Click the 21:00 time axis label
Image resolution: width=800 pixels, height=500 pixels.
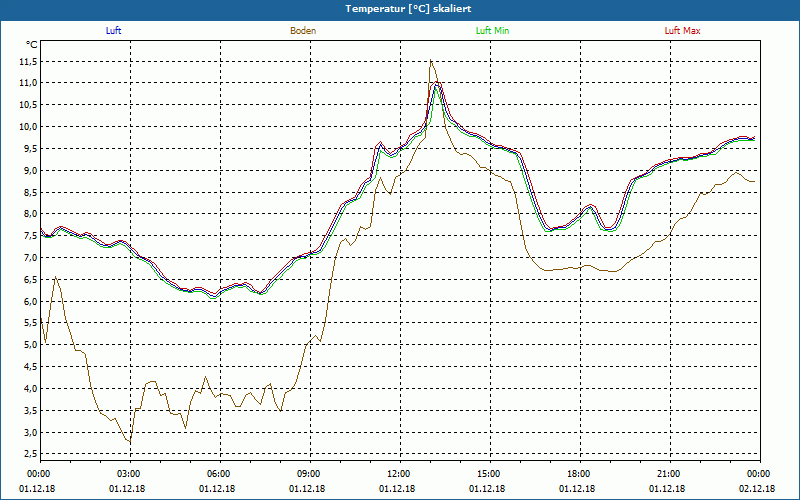pyautogui.click(x=668, y=474)
